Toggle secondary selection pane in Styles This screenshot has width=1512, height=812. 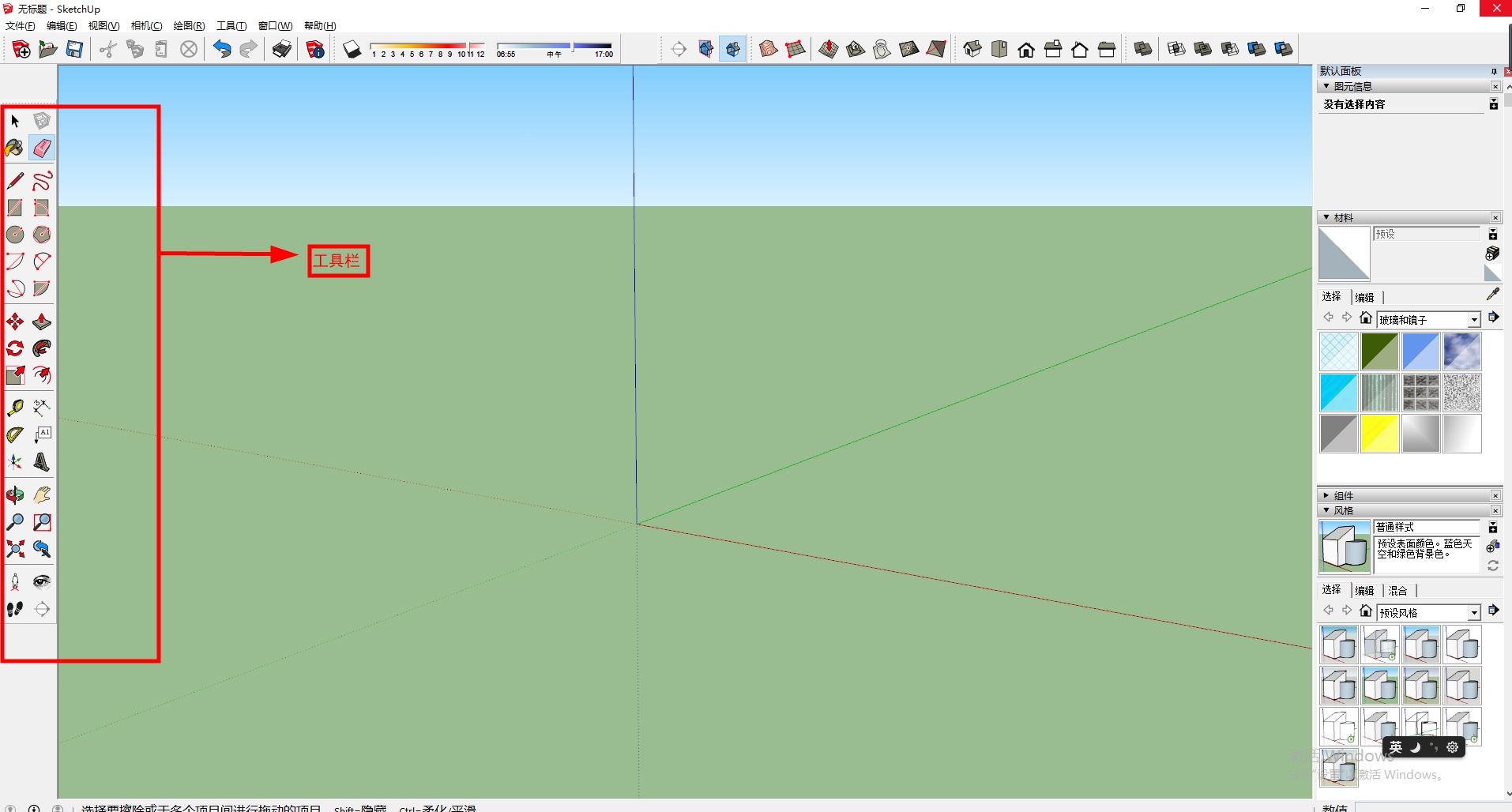point(1494,528)
